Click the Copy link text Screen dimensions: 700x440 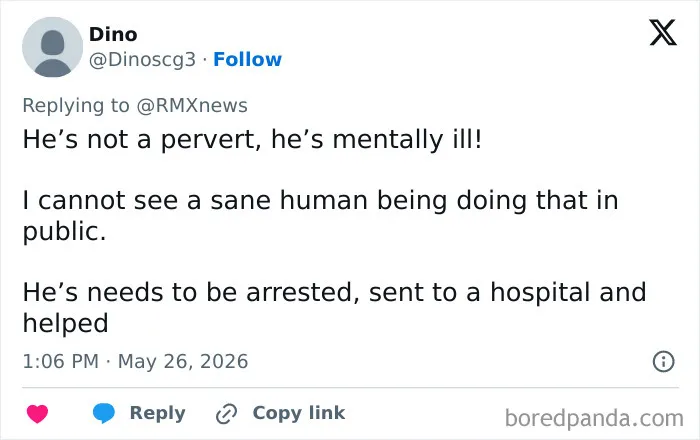coord(299,413)
